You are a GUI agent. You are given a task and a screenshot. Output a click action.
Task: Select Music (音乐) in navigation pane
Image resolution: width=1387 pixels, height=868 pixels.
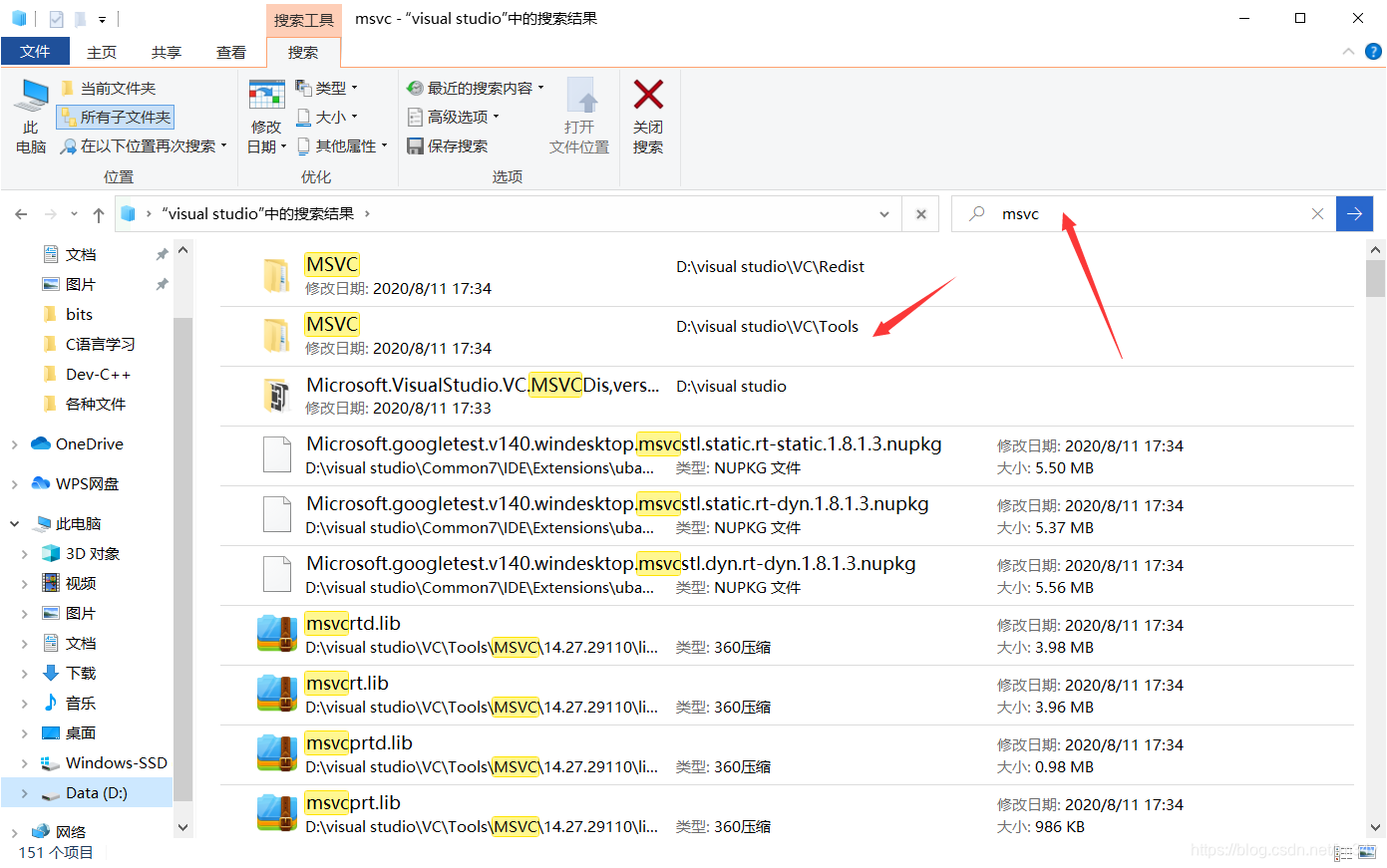click(x=81, y=703)
